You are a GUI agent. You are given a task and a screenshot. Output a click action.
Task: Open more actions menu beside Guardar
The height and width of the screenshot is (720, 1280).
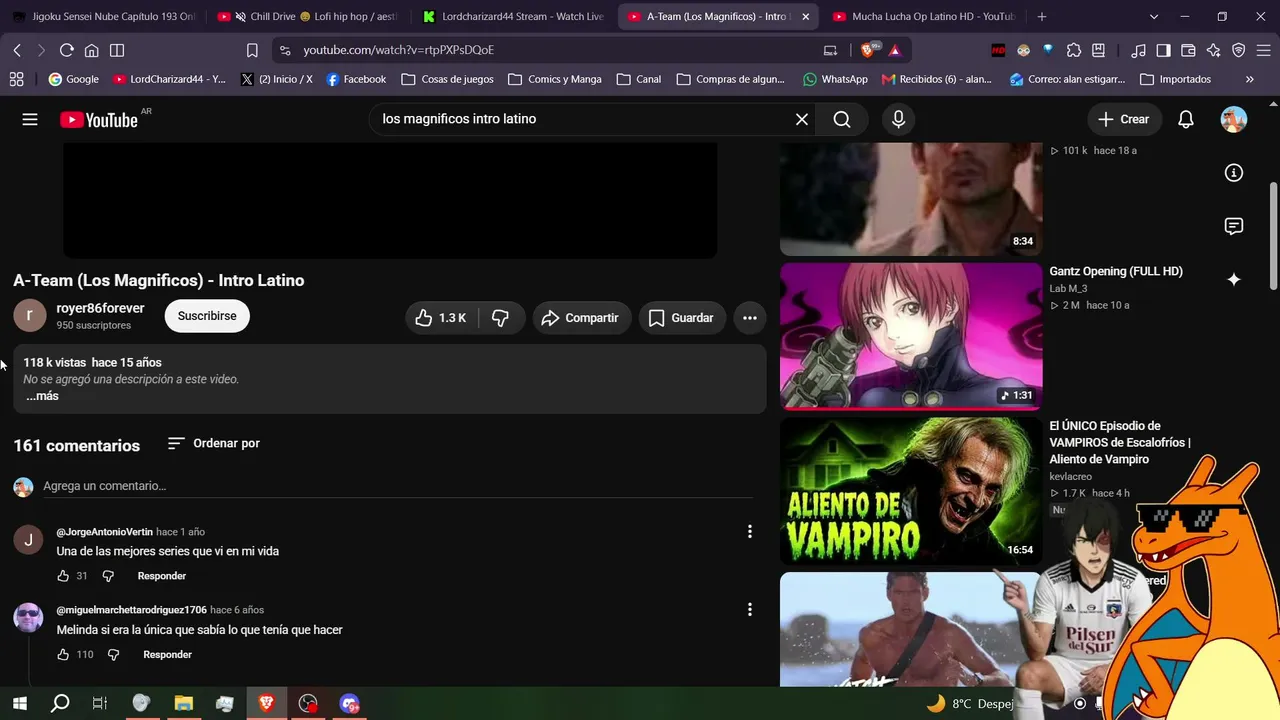pos(750,318)
